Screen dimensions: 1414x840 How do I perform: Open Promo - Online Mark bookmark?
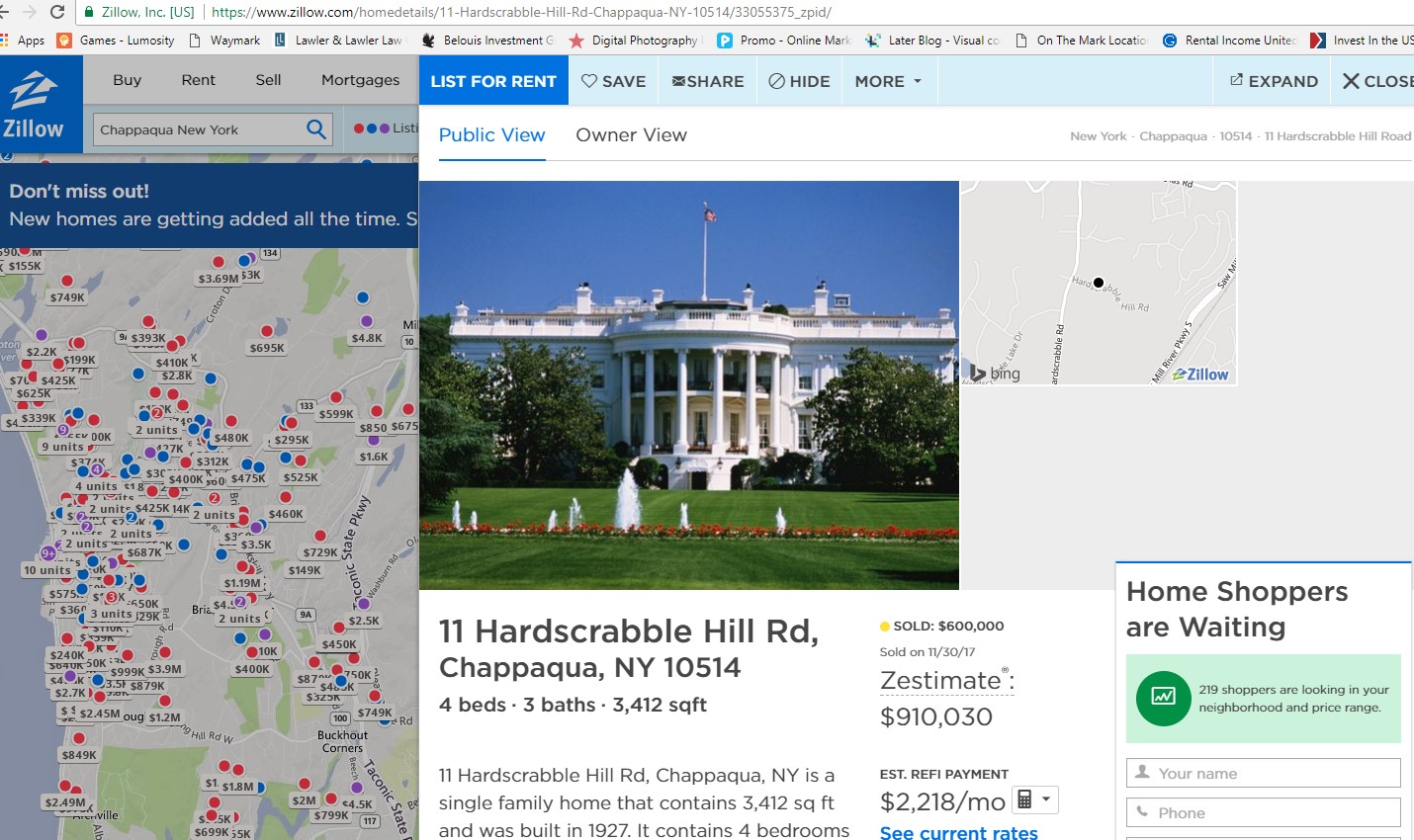click(784, 41)
